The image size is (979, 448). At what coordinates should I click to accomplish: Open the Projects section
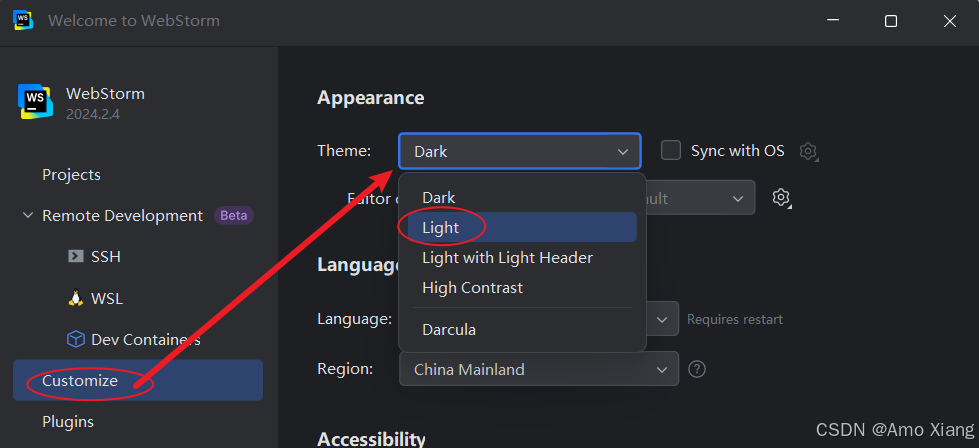pos(71,175)
